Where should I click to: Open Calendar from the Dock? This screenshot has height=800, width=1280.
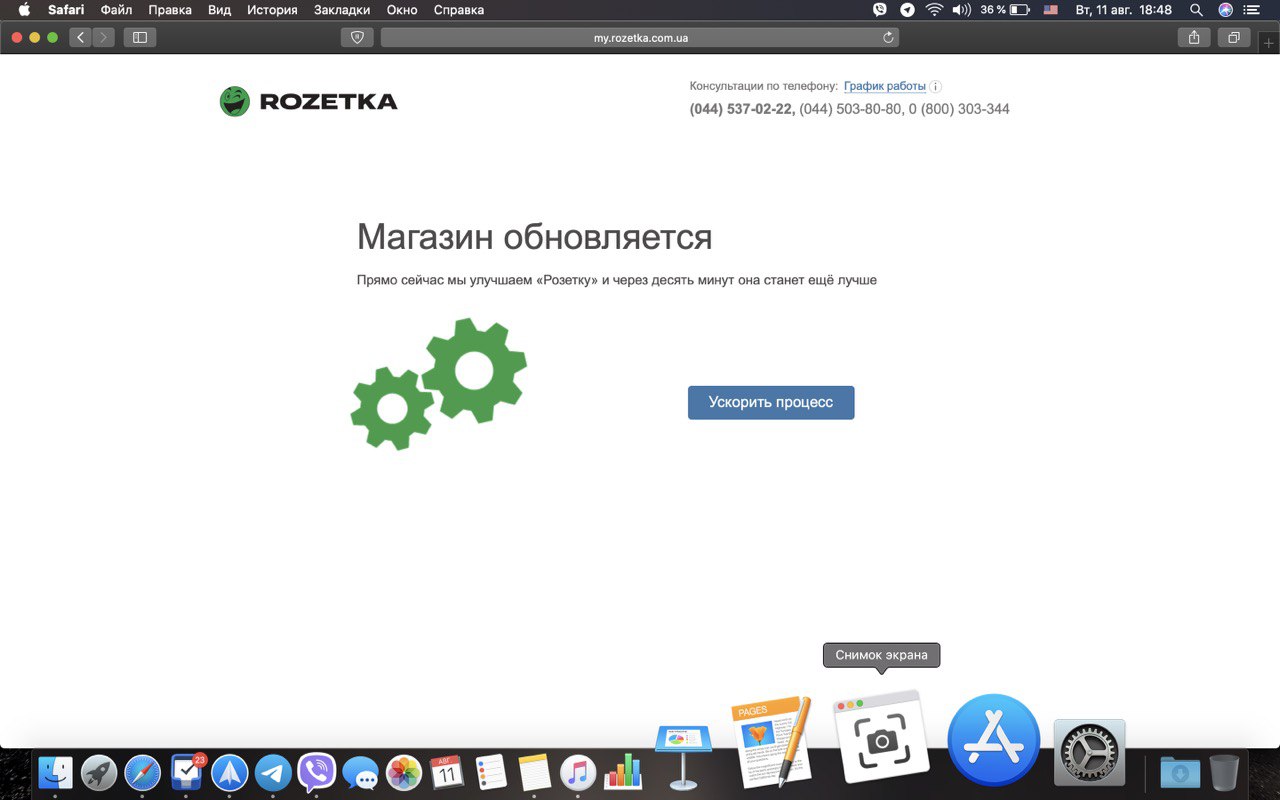[x=447, y=772]
